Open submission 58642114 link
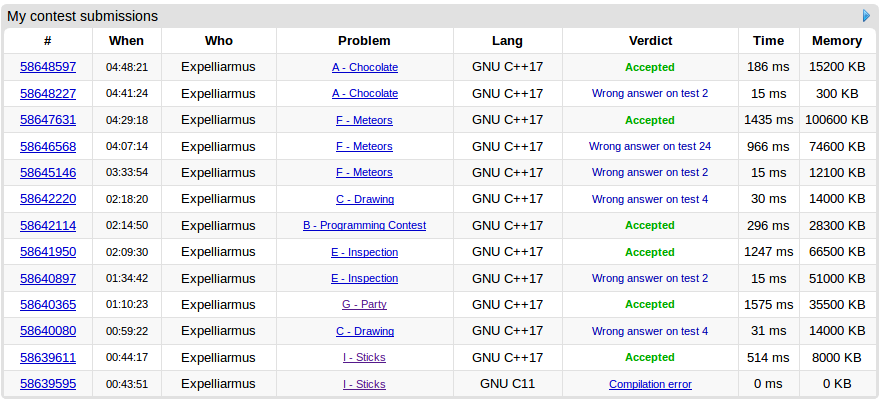 coord(48,226)
